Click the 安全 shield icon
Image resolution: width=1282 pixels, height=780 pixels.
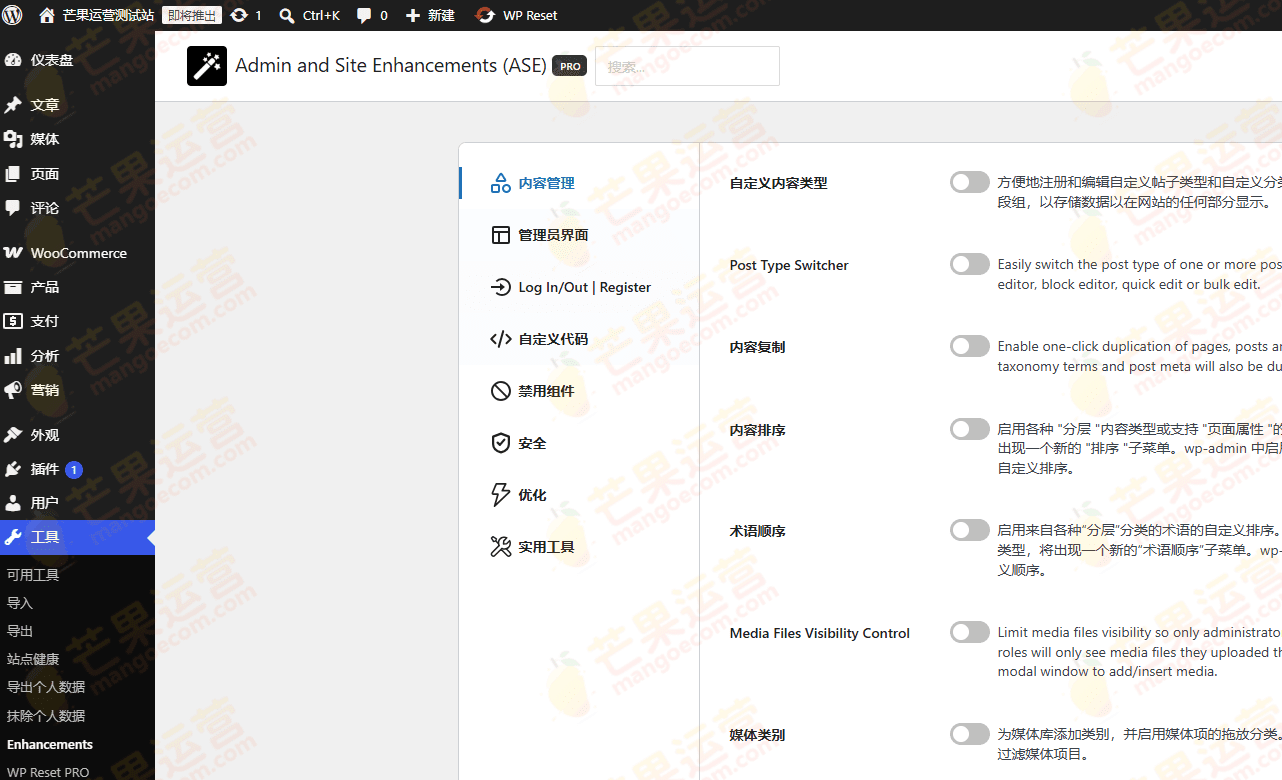501,443
